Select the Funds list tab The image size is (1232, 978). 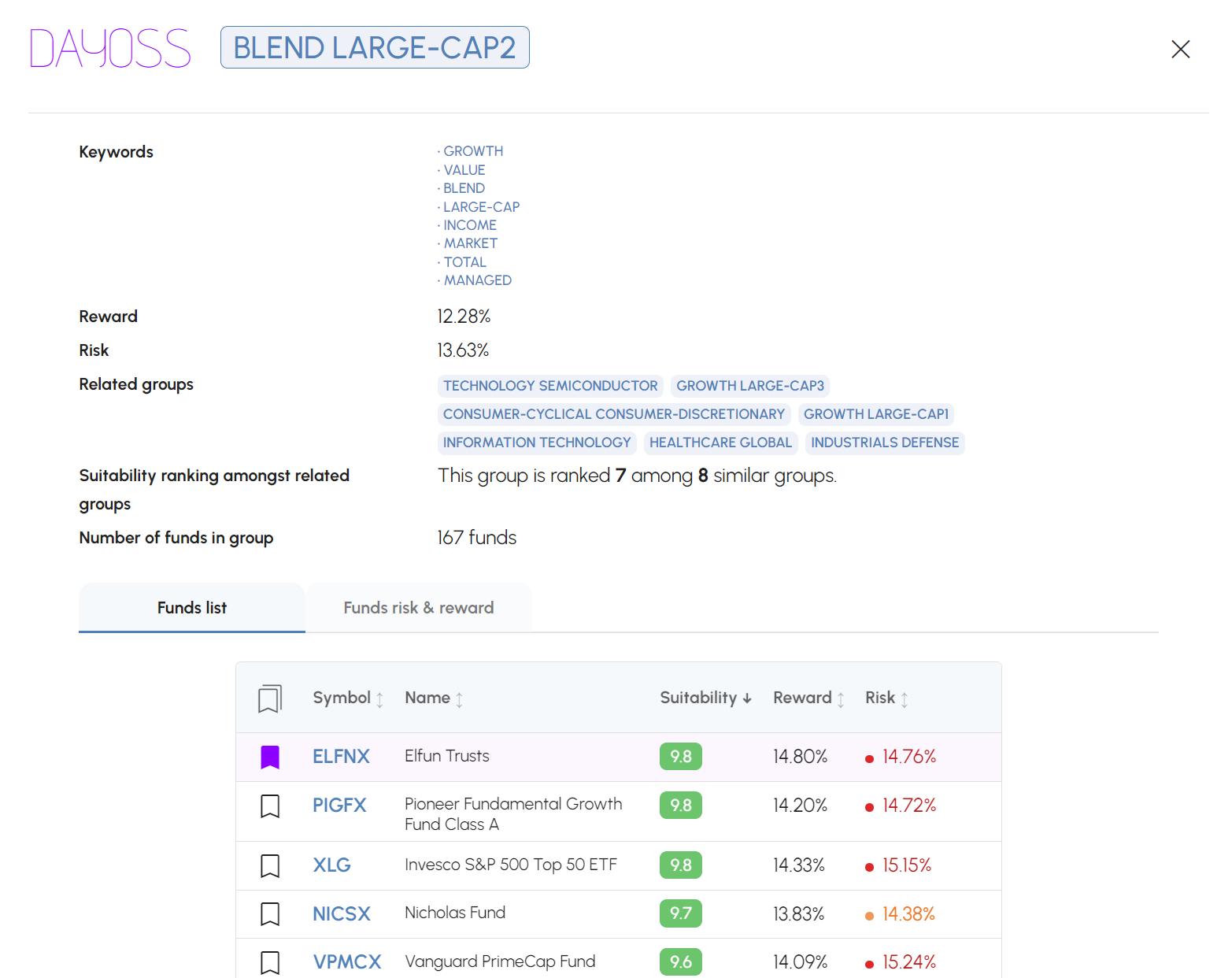(192, 608)
